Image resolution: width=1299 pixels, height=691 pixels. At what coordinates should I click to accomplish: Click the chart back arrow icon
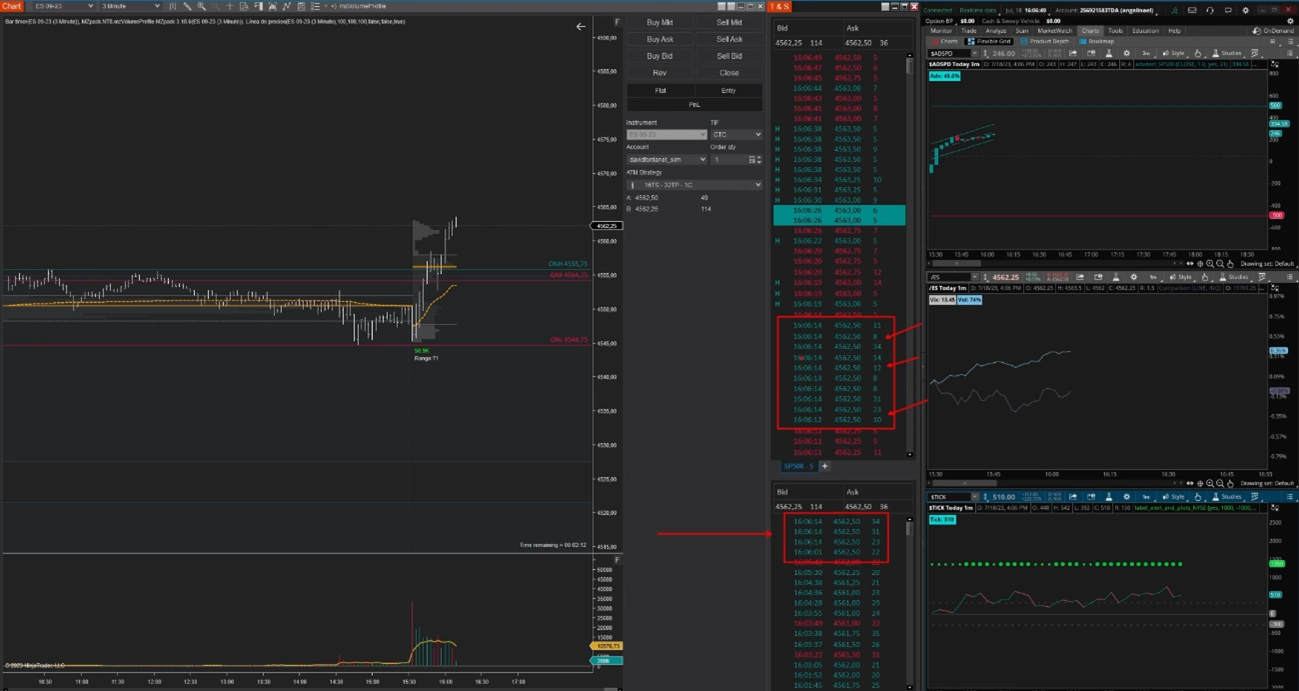(581, 27)
